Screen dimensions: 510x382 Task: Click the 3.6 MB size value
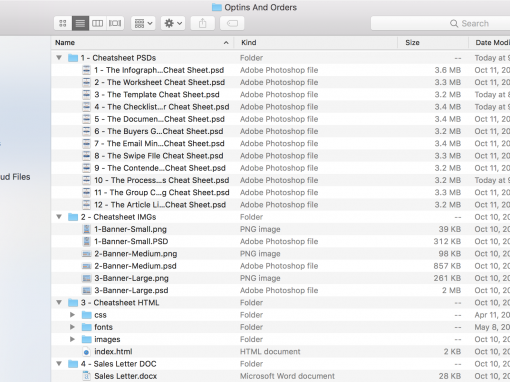point(448,70)
